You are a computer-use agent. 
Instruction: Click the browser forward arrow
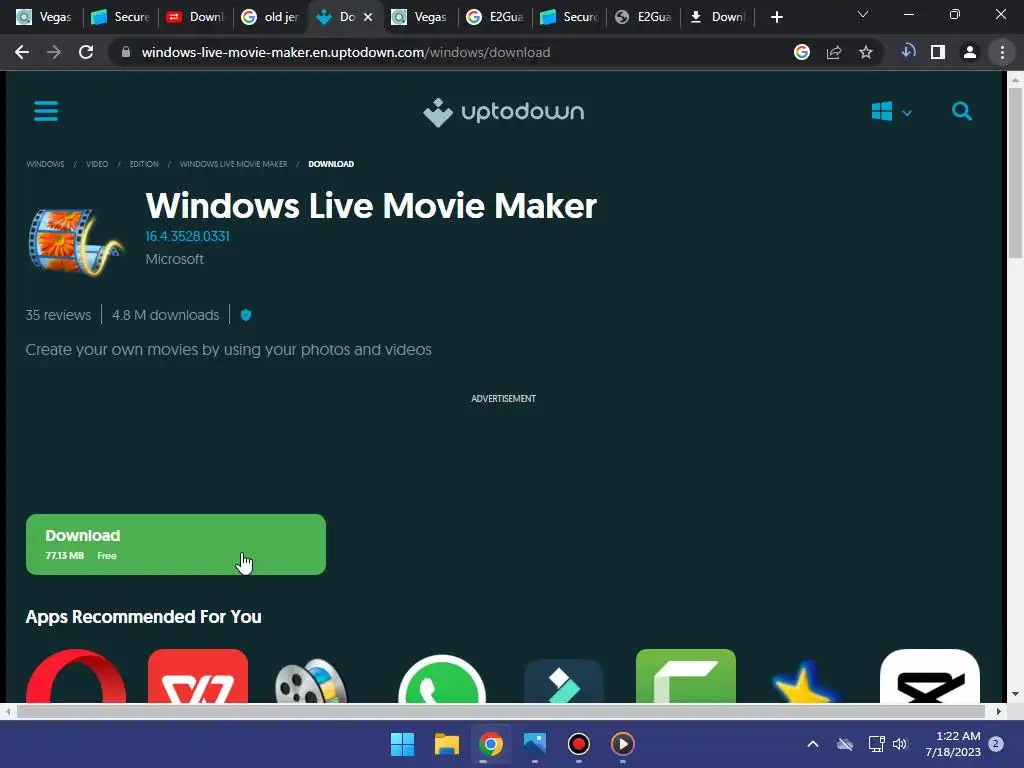click(54, 52)
